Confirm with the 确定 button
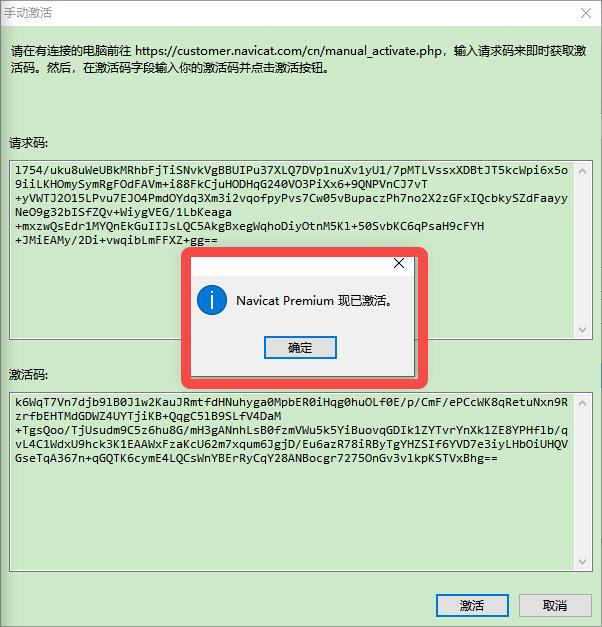This screenshot has width=602, height=627. pos(300,347)
